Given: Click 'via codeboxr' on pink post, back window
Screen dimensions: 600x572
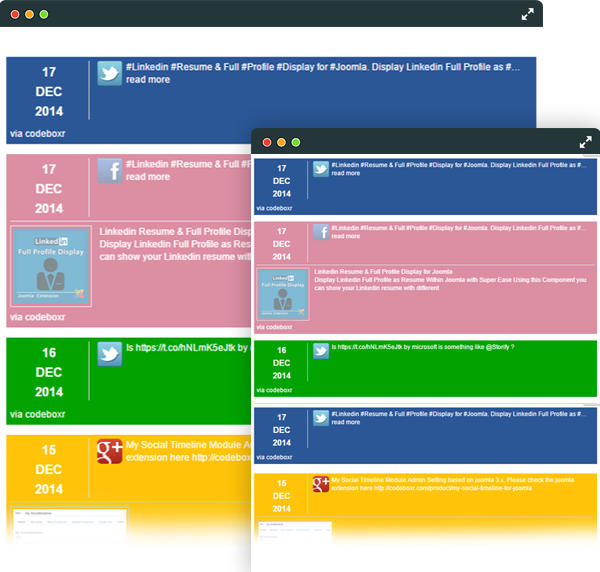Looking at the screenshot, I should click(38, 317).
